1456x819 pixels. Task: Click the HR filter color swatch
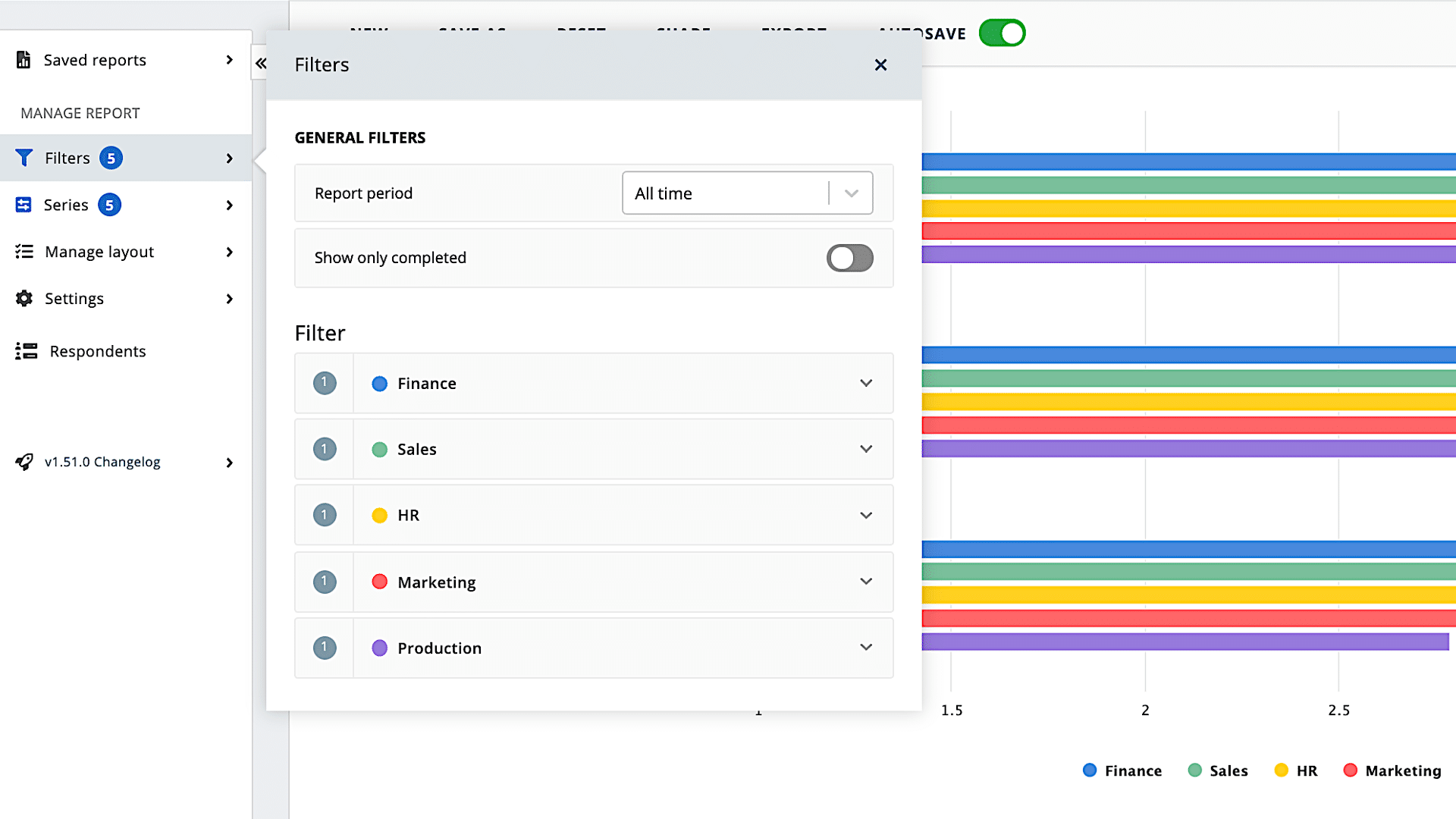tap(379, 515)
